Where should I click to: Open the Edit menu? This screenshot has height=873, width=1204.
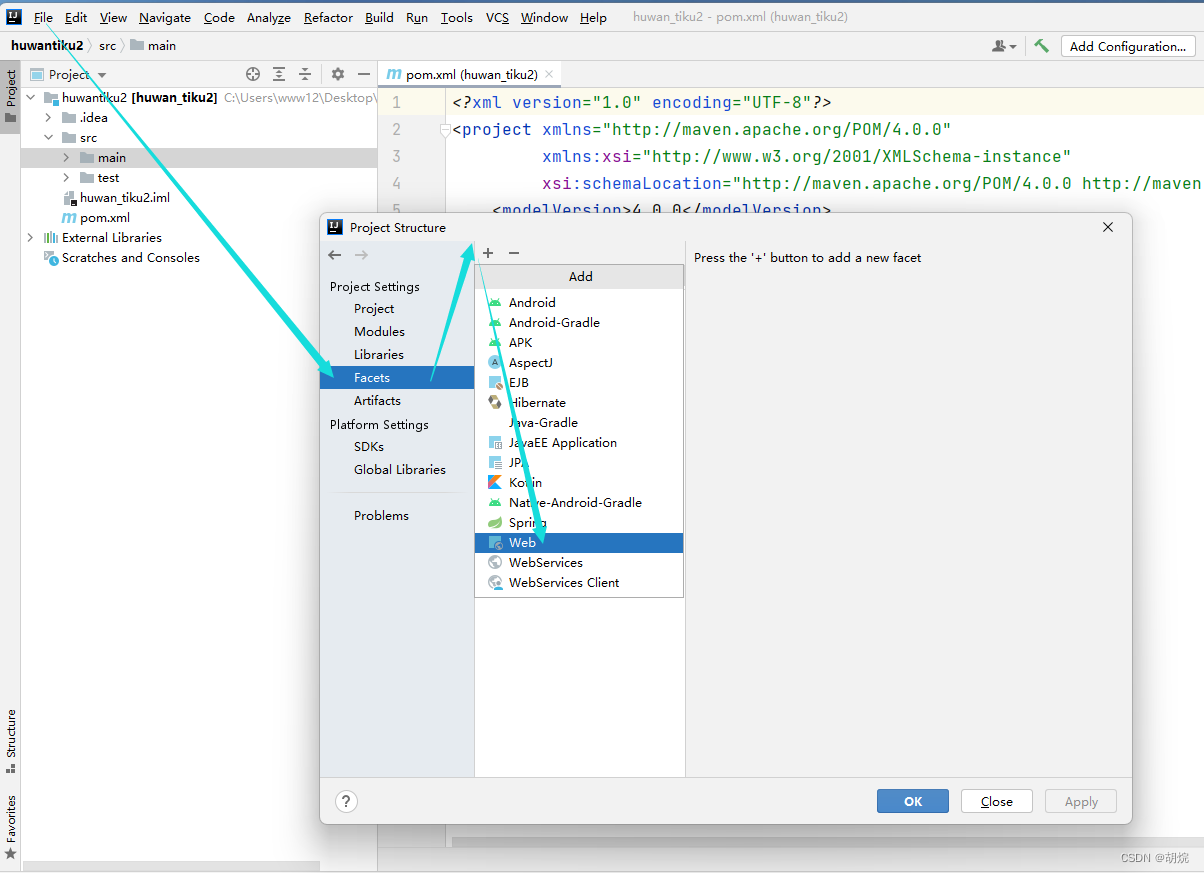[76, 18]
